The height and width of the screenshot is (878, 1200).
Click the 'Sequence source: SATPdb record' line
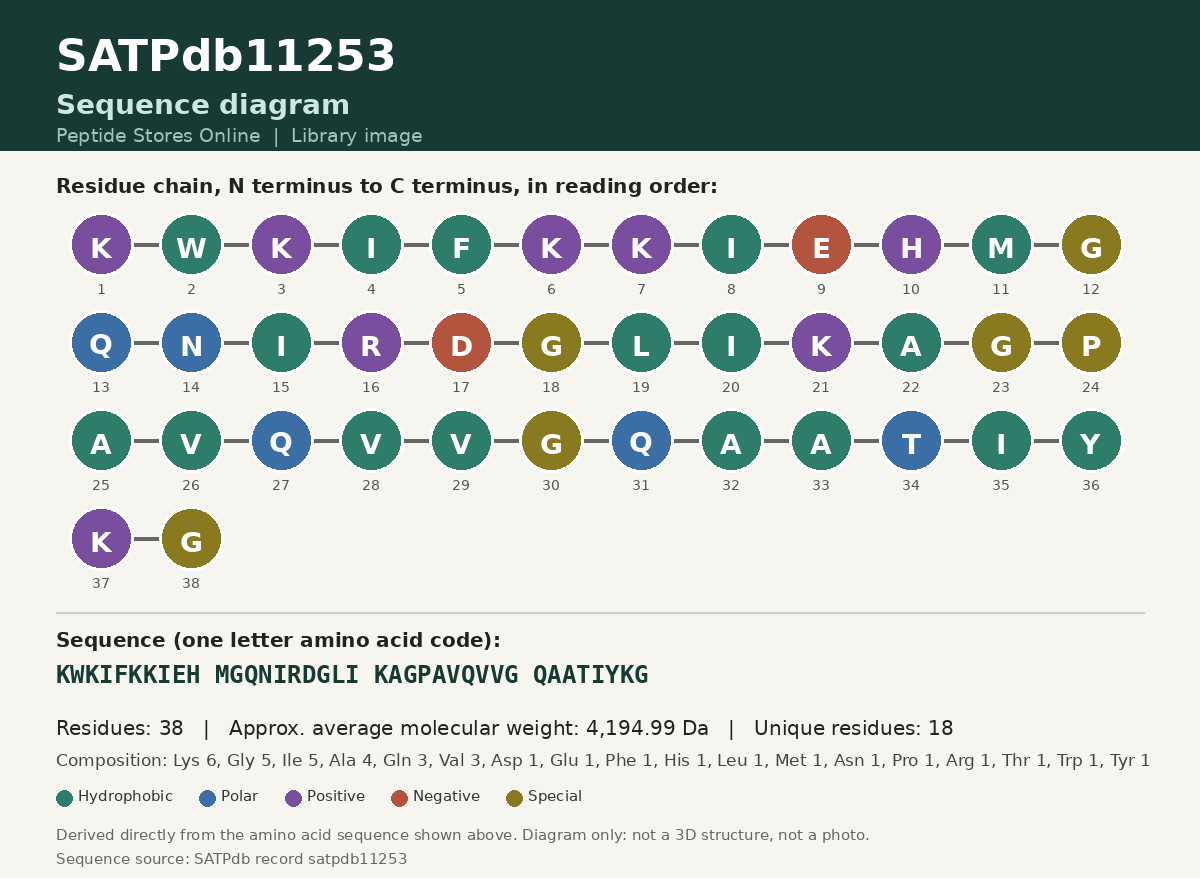(232, 859)
